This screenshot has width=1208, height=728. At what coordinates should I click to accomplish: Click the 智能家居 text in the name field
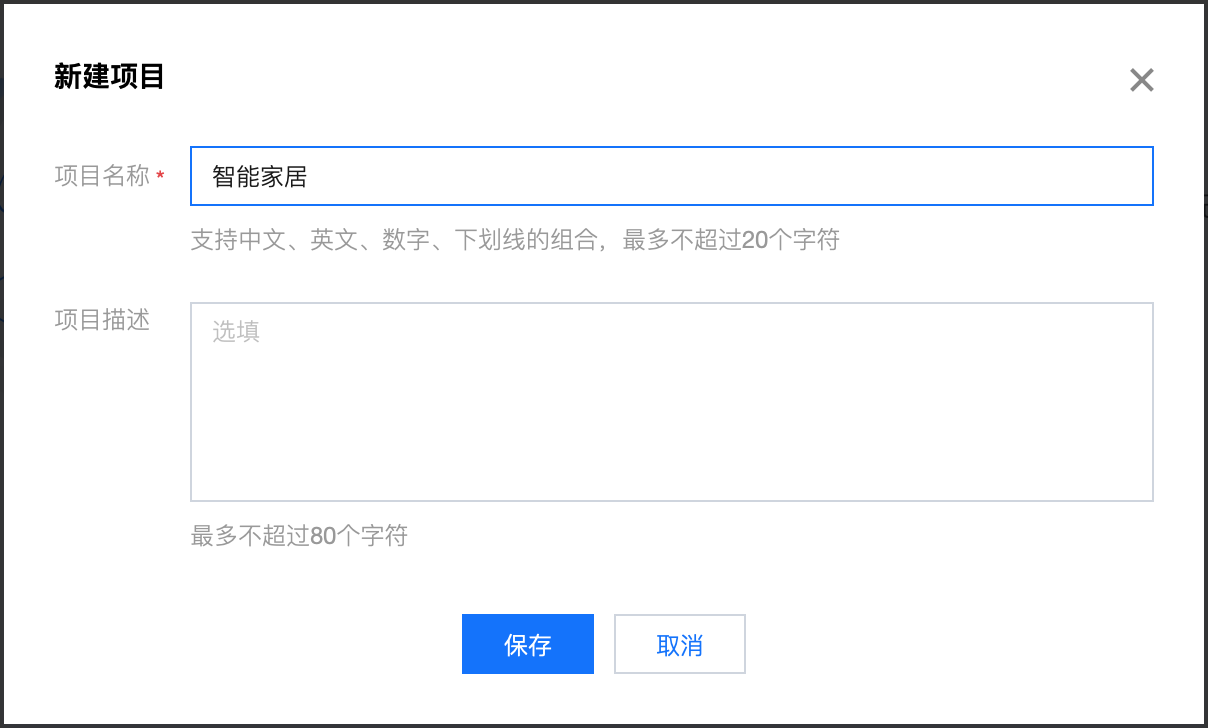[x=260, y=177]
